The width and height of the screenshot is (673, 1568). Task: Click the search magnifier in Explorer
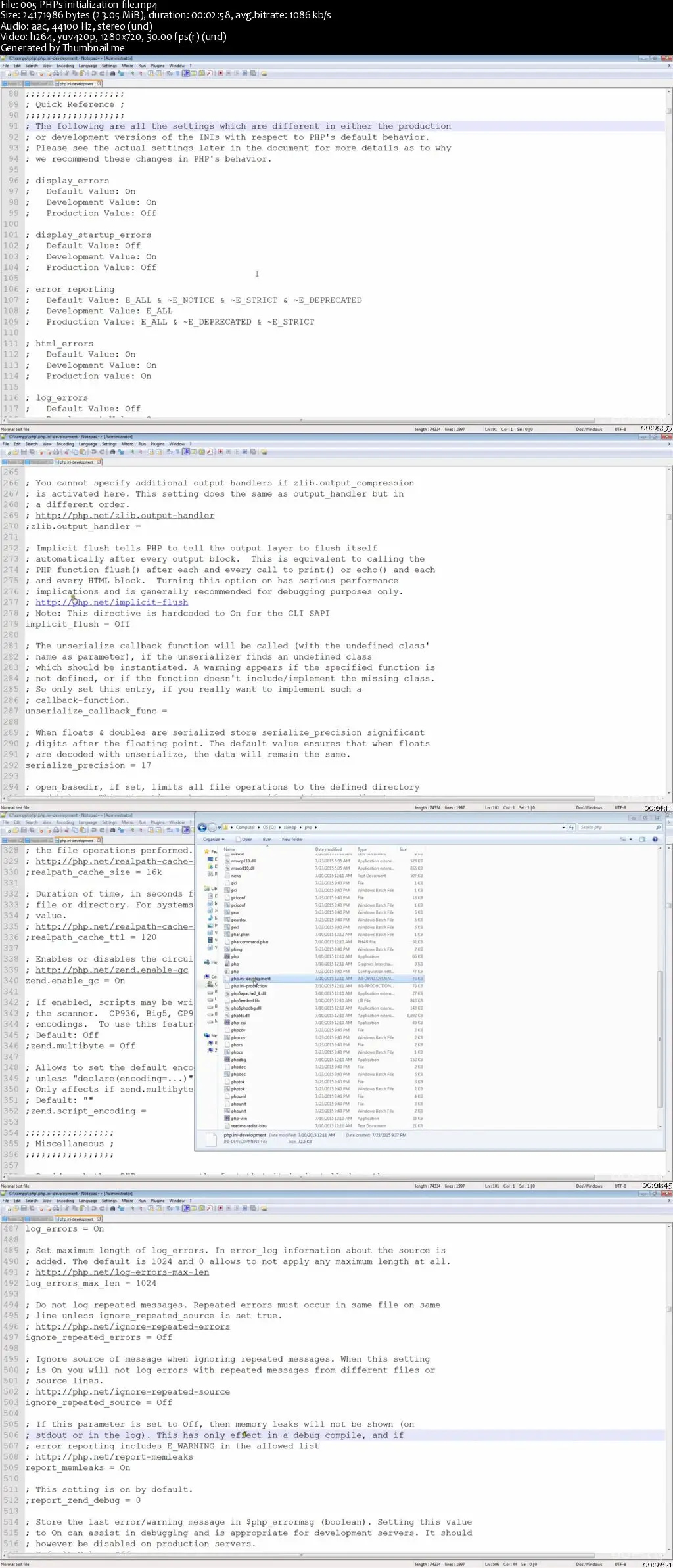point(658,828)
